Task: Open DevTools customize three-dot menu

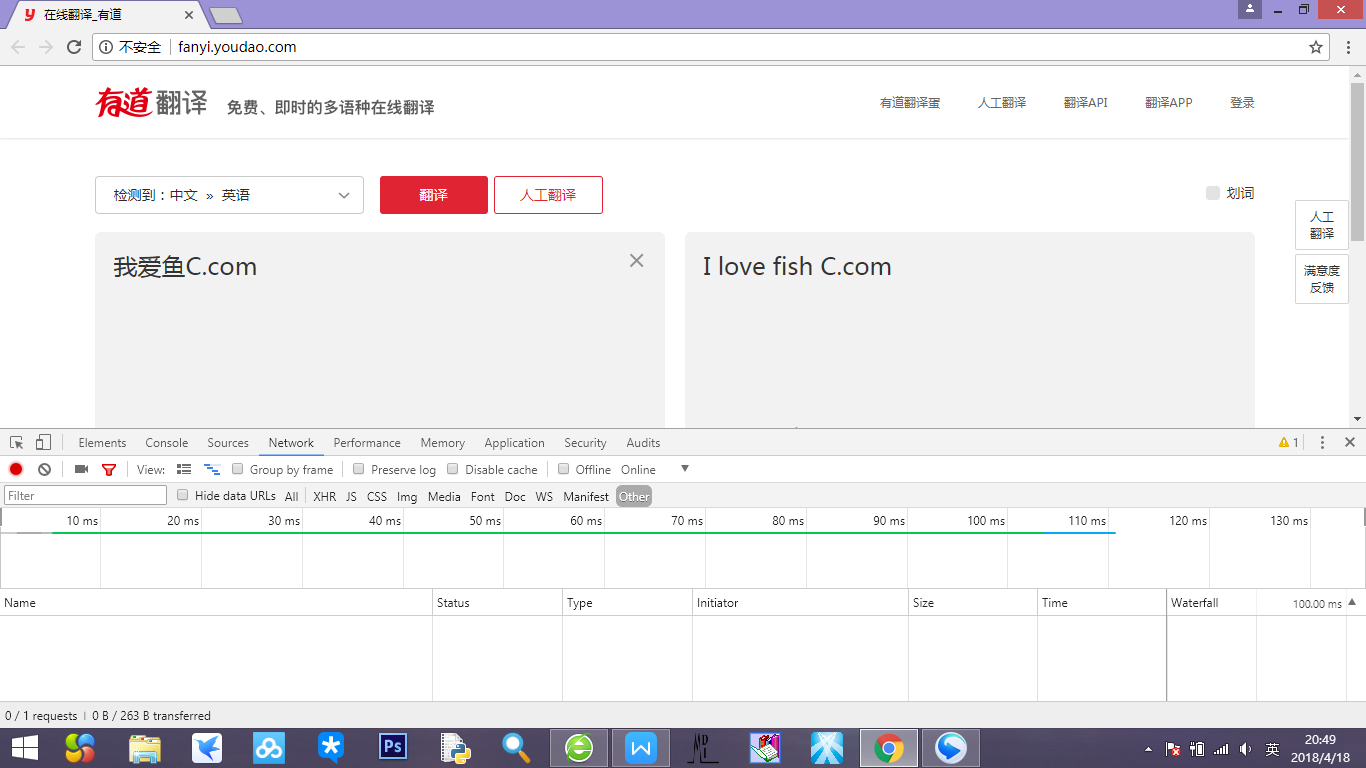Action: tap(1322, 442)
